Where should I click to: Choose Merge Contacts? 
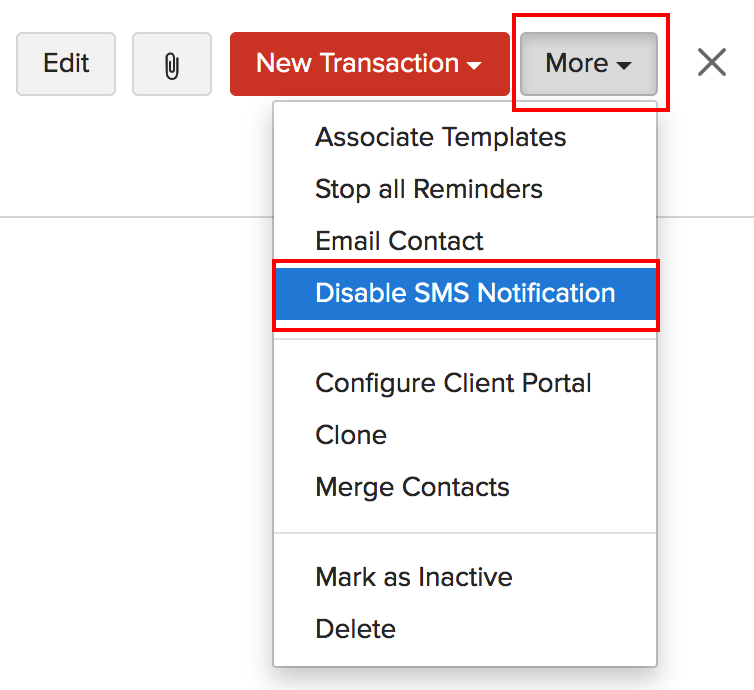pos(412,487)
